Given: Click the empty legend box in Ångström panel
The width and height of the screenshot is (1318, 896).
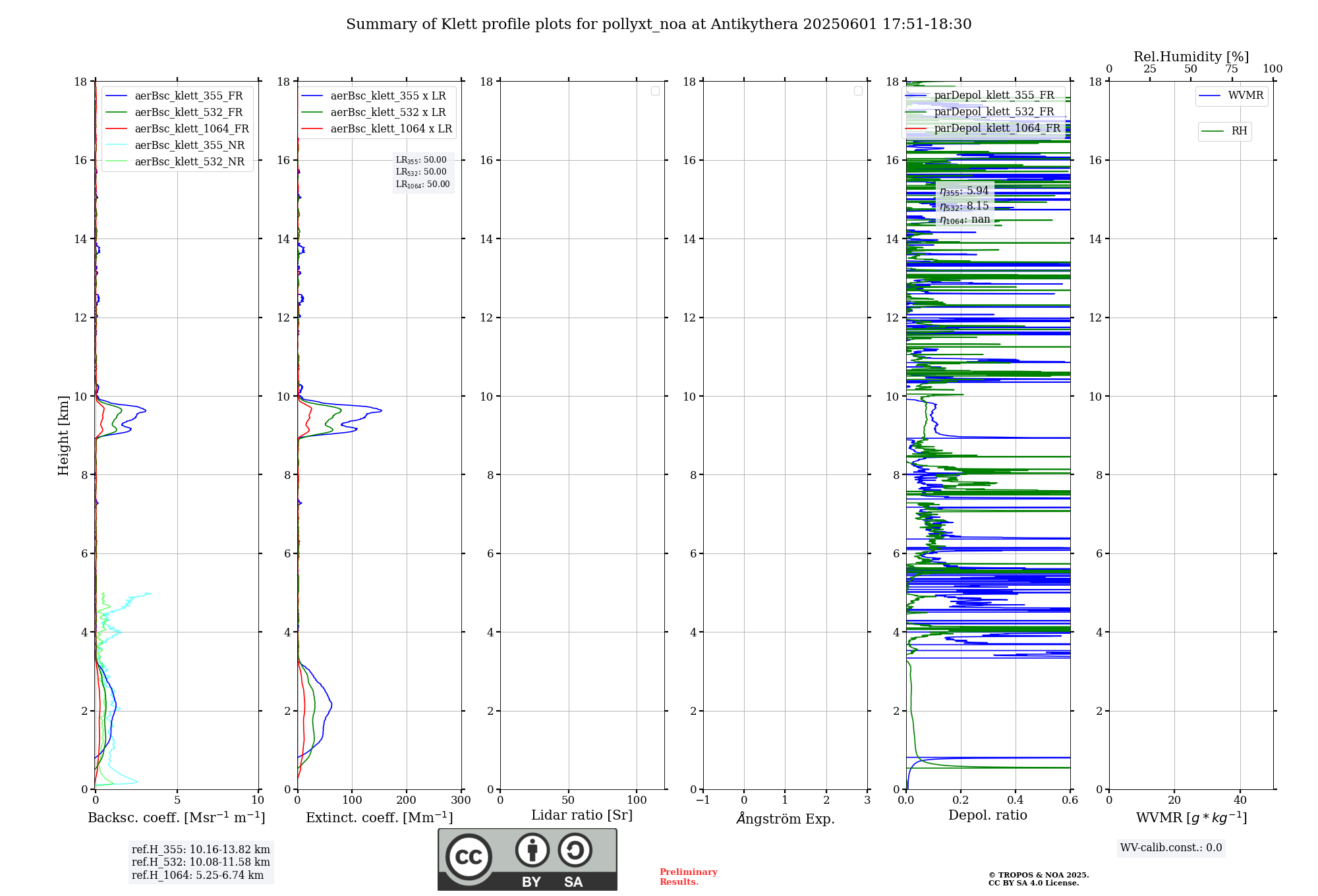Looking at the screenshot, I should coord(858,91).
